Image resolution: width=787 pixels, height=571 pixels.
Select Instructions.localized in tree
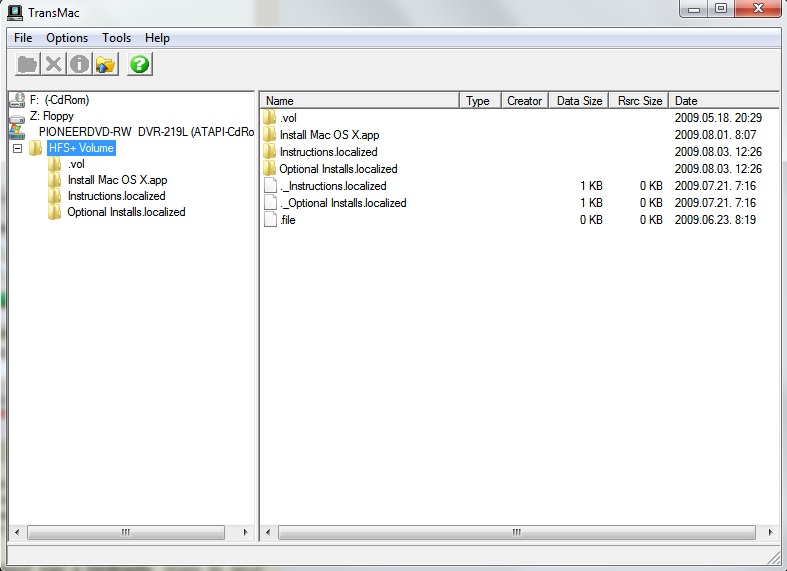[x=116, y=196]
